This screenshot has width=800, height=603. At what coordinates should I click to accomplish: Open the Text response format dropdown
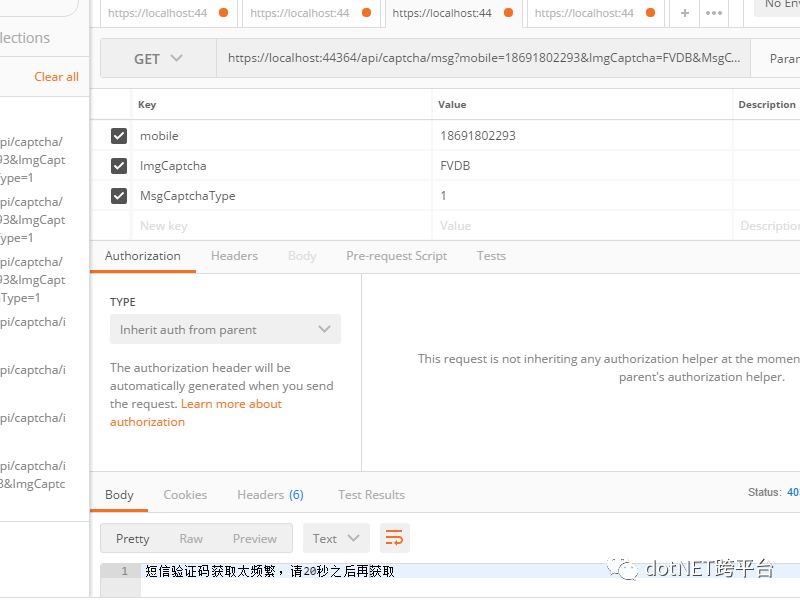[x=336, y=538]
